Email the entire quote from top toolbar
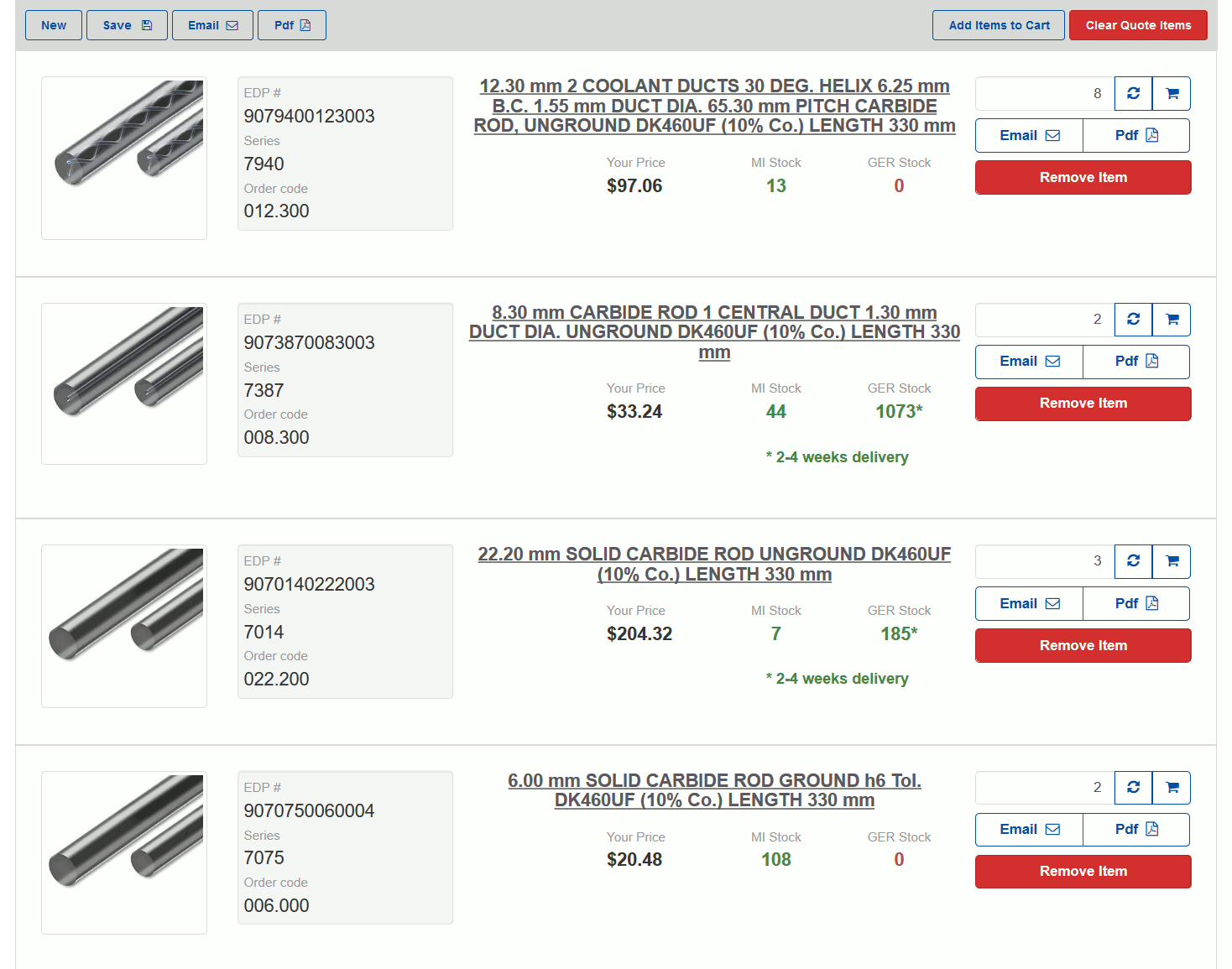 [x=212, y=25]
